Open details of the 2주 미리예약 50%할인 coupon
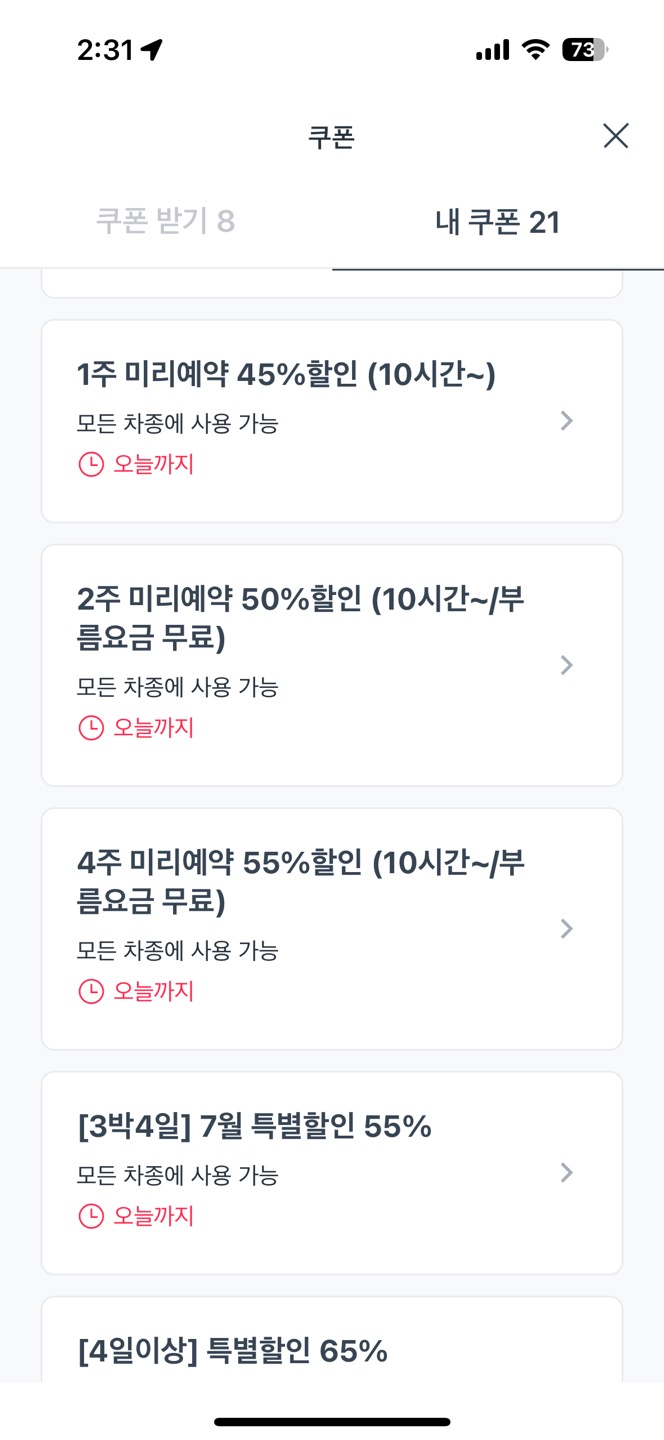This screenshot has height=1440, width=664. [567, 664]
